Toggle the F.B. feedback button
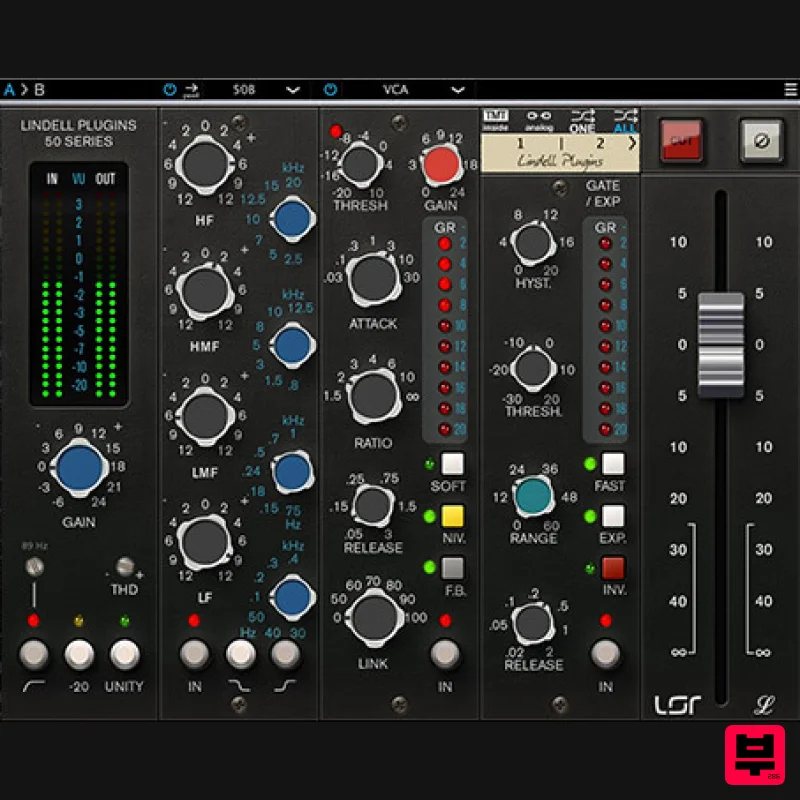Image resolution: width=800 pixels, height=800 pixels. pyautogui.click(x=453, y=568)
